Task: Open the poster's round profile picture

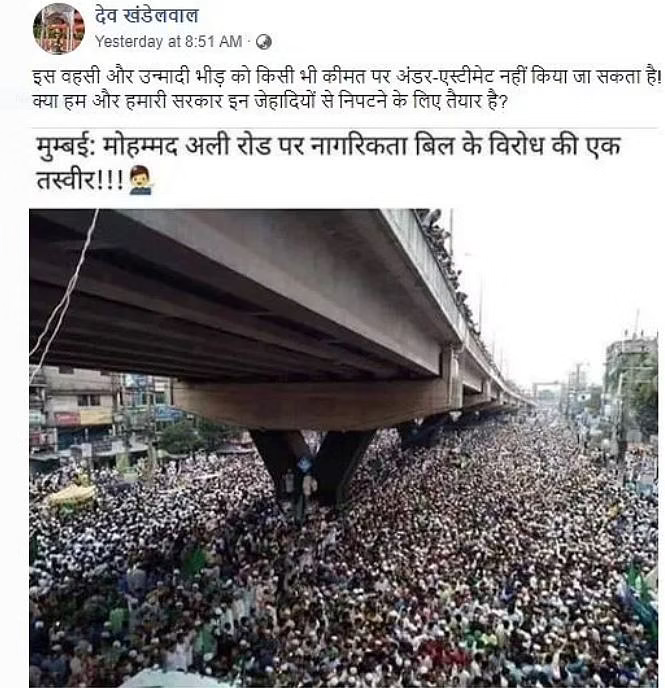Action: (x=59, y=28)
